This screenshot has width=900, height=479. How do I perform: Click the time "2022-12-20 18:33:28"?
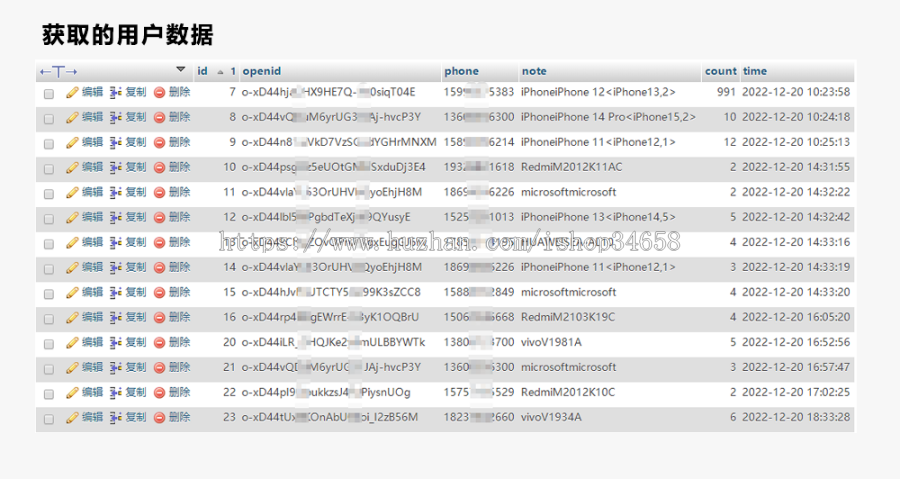pos(796,418)
